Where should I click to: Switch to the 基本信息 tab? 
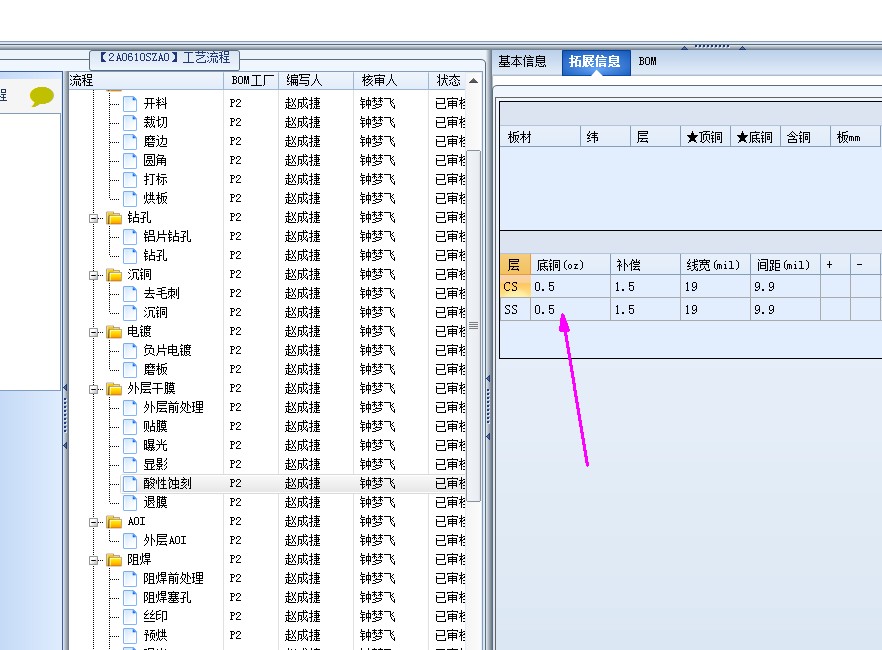tap(522, 61)
